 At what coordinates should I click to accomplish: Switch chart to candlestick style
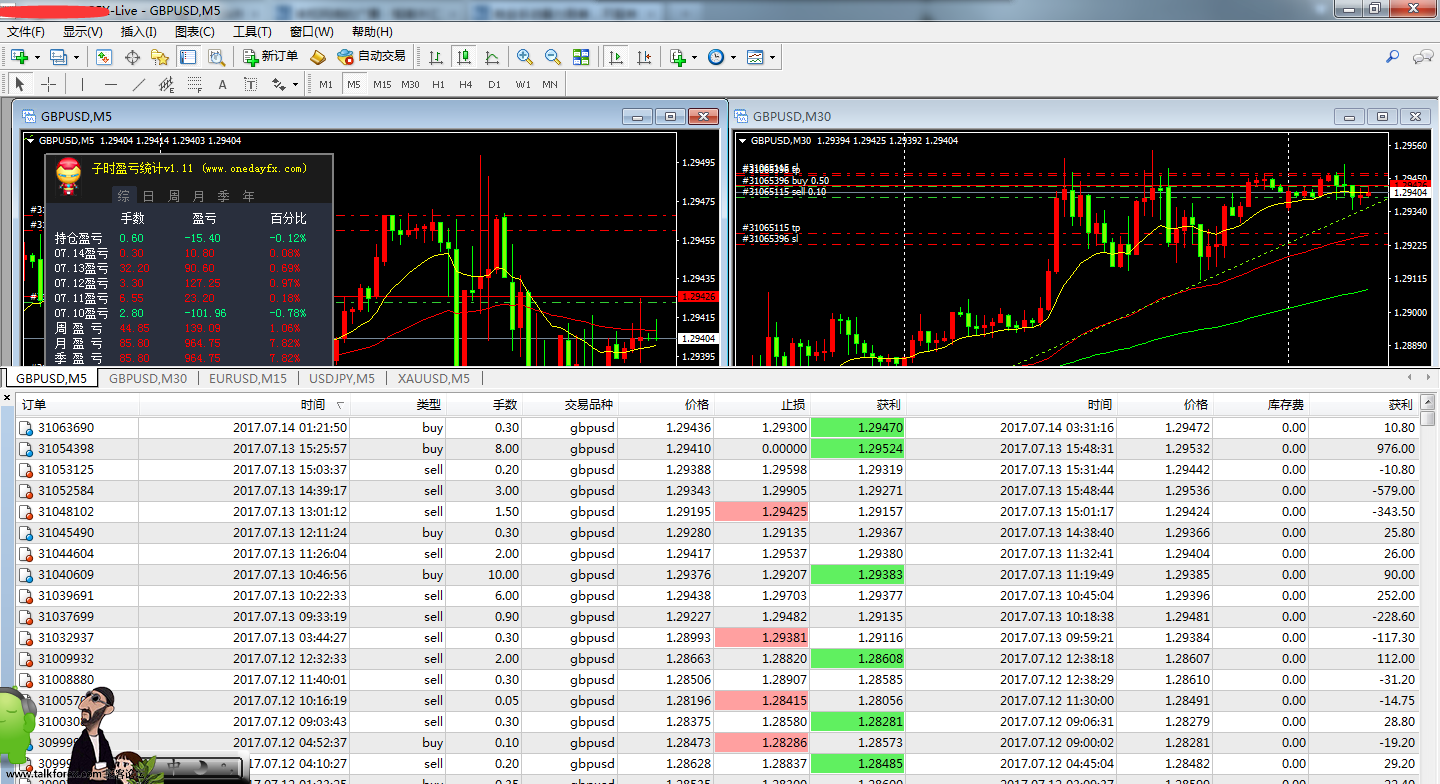pyautogui.click(x=463, y=57)
